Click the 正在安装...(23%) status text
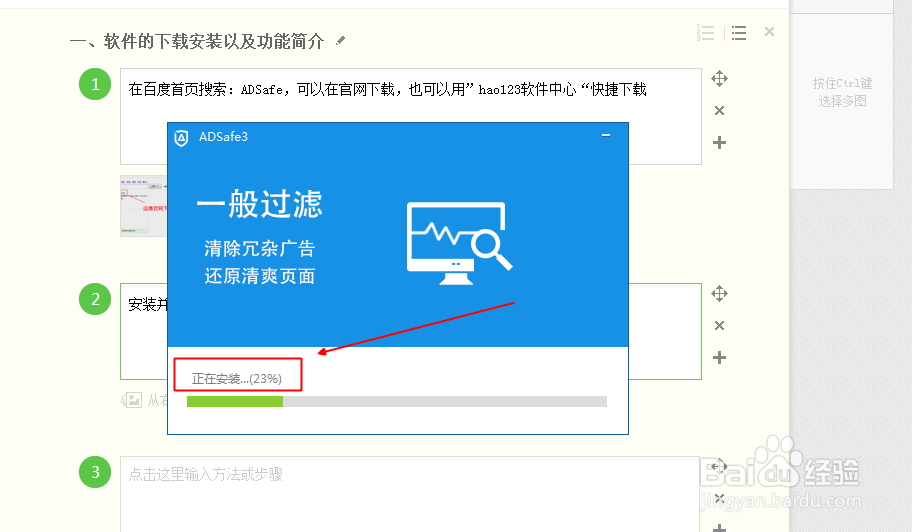The height and width of the screenshot is (532, 912). 237,379
